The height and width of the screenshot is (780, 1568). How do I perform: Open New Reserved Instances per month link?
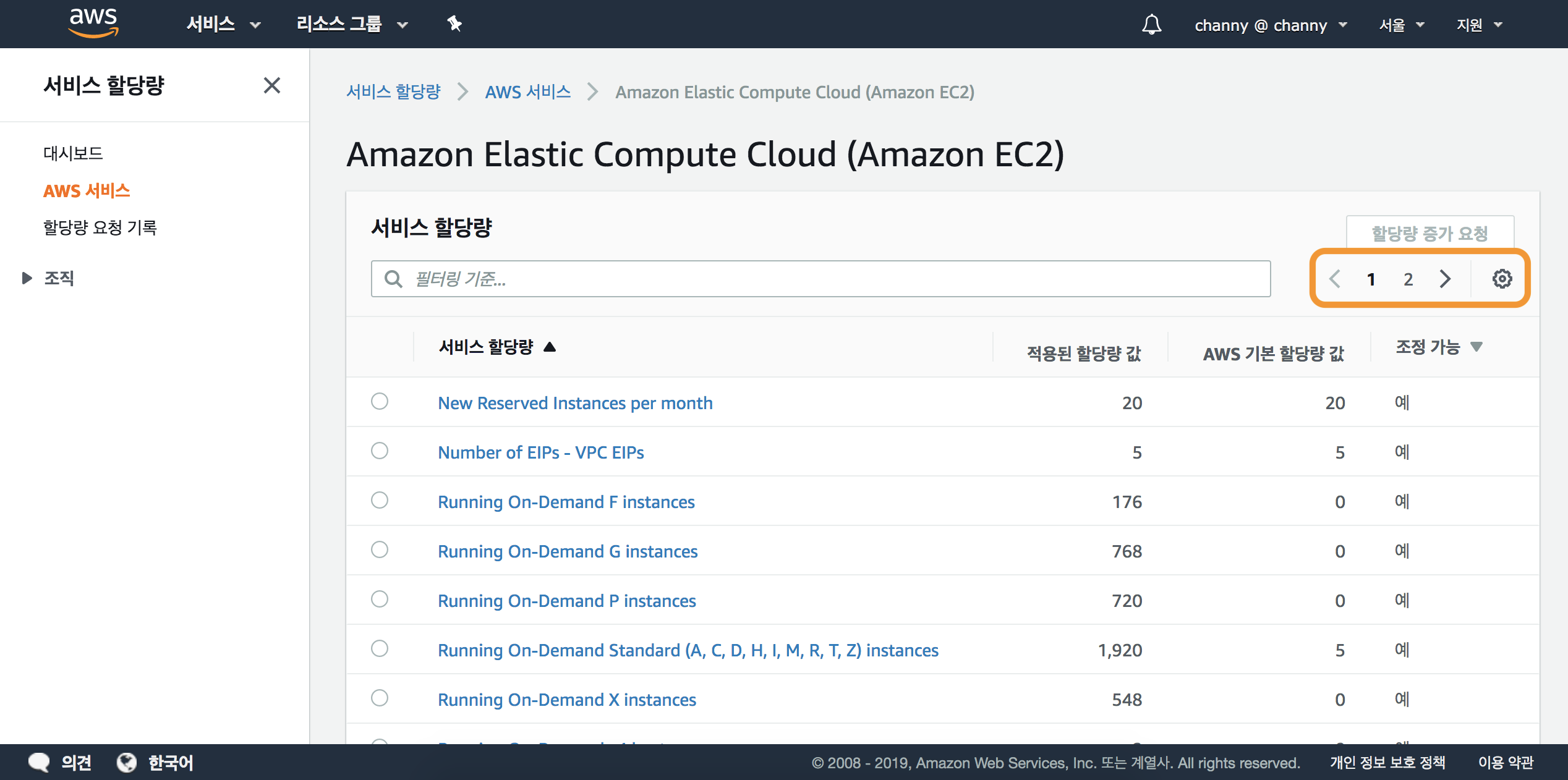click(x=575, y=403)
